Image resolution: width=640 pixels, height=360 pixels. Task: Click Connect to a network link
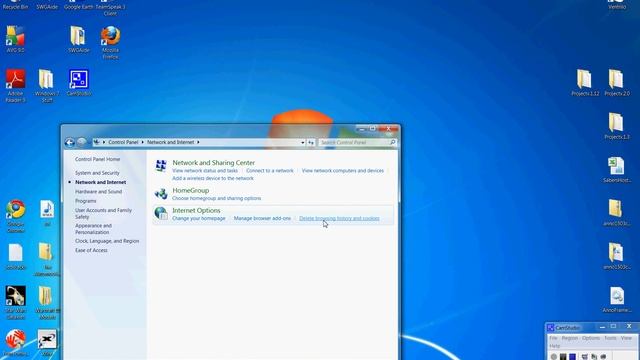270,171
